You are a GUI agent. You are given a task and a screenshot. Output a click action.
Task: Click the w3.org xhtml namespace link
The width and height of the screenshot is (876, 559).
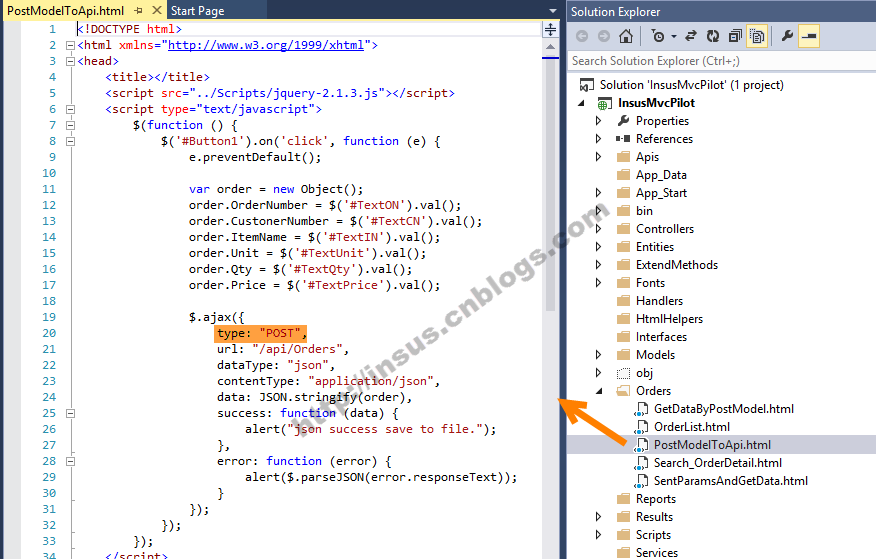266,45
